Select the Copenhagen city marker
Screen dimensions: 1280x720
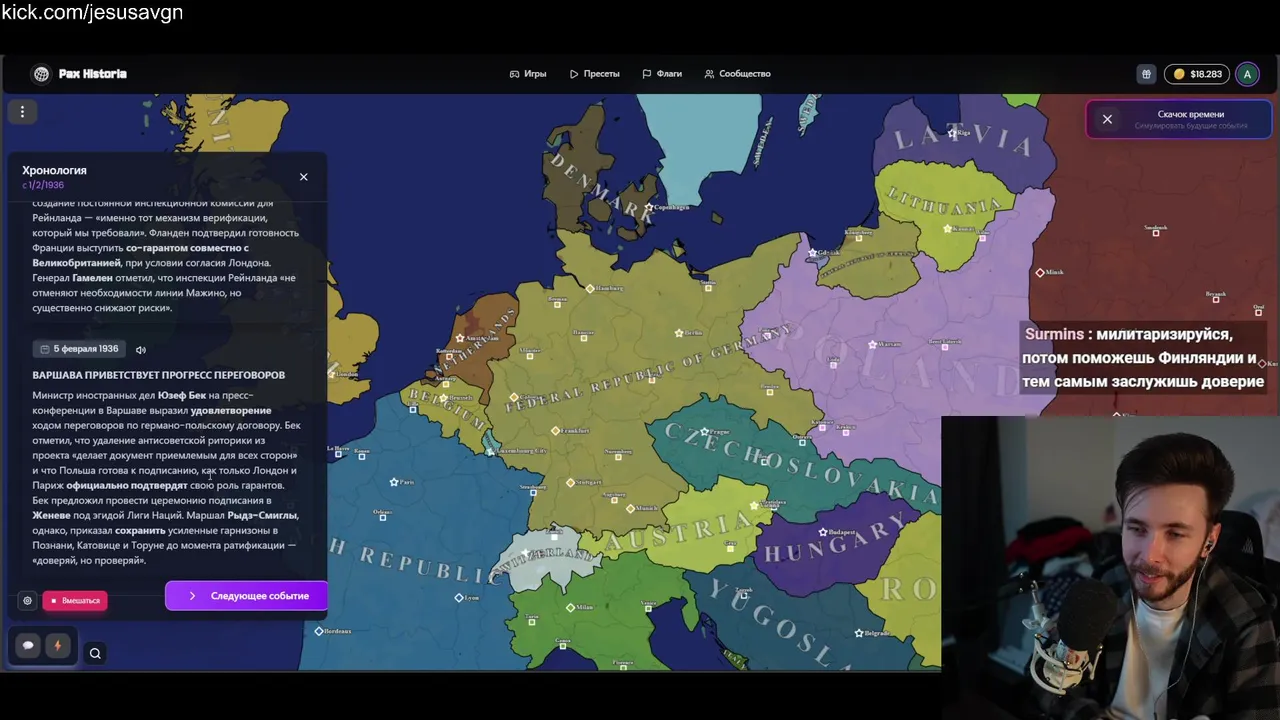click(x=650, y=208)
